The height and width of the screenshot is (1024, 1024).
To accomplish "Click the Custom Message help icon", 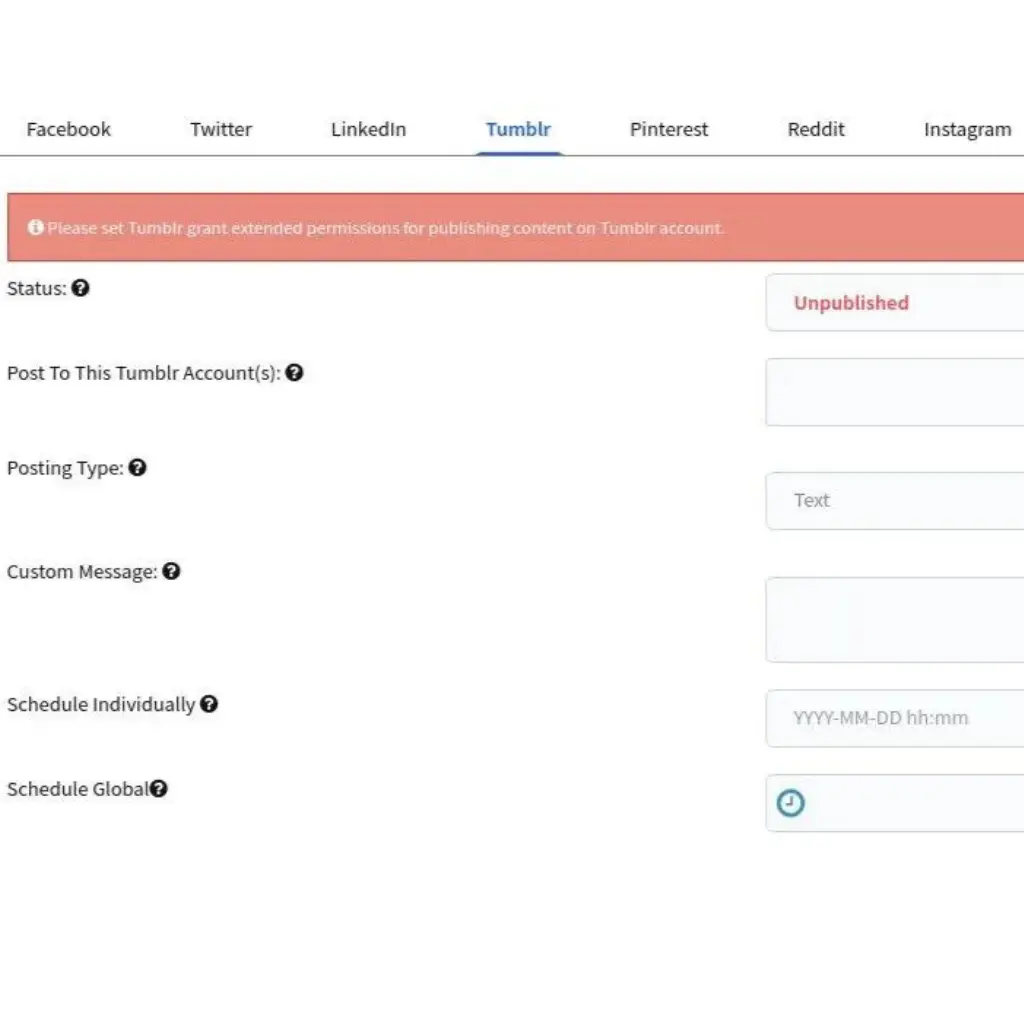I will [x=171, y=571].
